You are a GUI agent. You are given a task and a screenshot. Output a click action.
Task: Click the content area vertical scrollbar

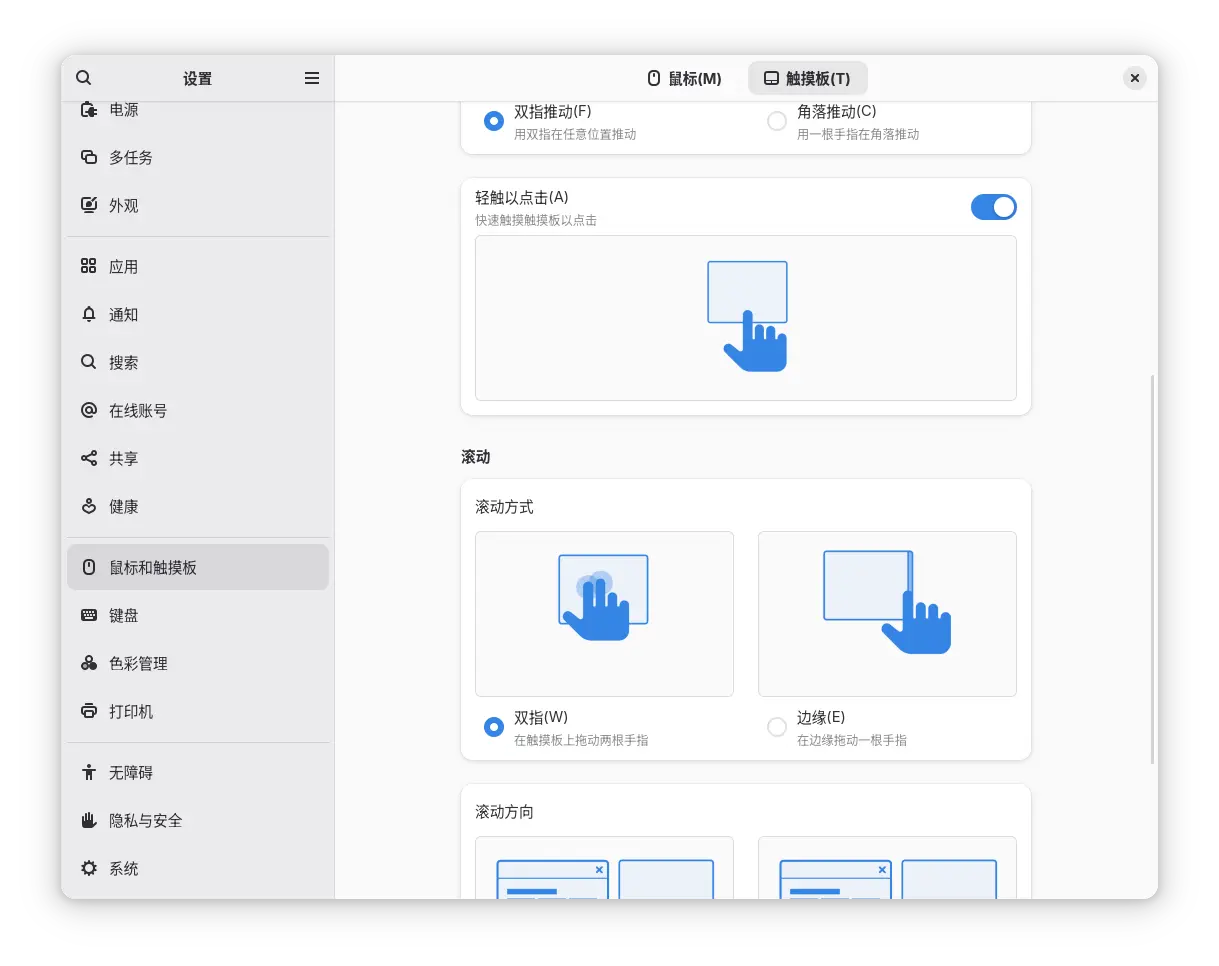[x=1153, y=570]
